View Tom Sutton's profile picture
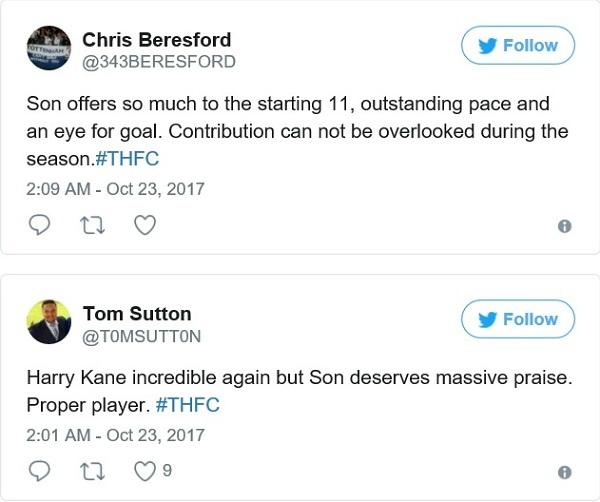Viewport: 600px width, 502px height. [x=48, y=323]
